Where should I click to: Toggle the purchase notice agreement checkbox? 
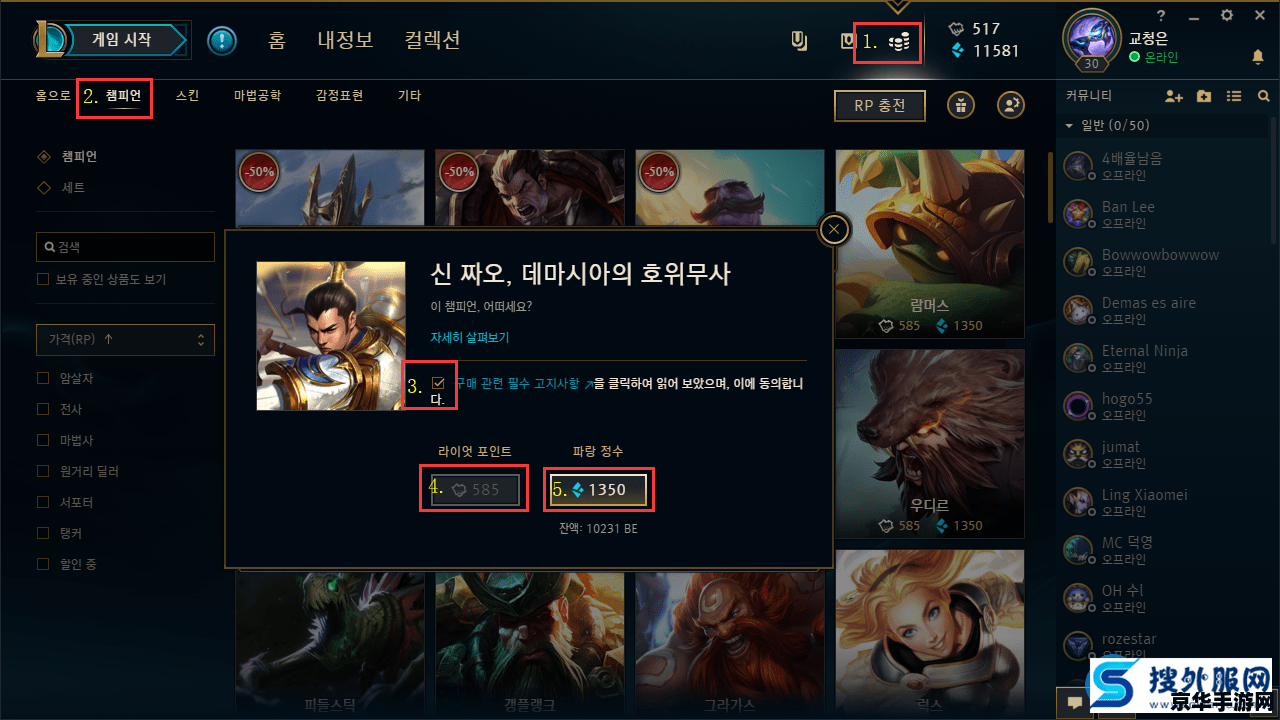(438, 383)
